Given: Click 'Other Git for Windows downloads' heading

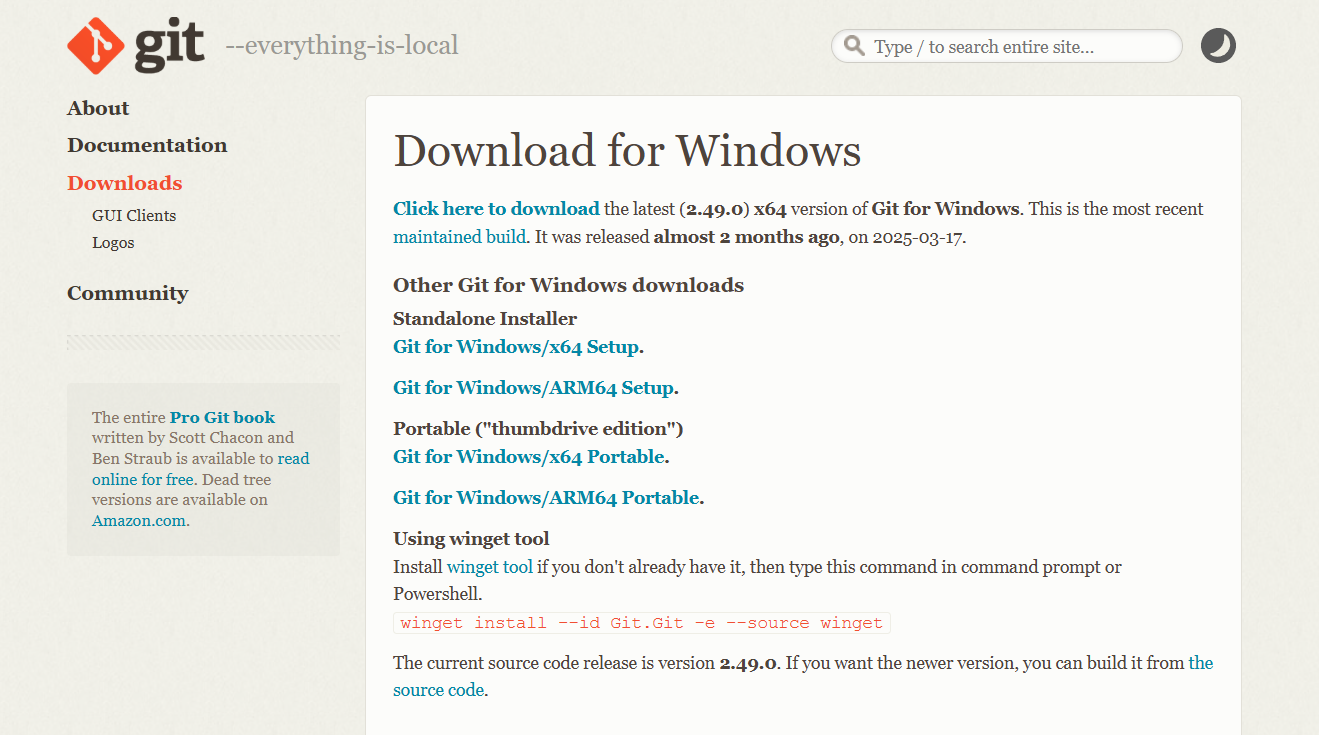Looking at the screenshot, I should click(x=568, y=285).
